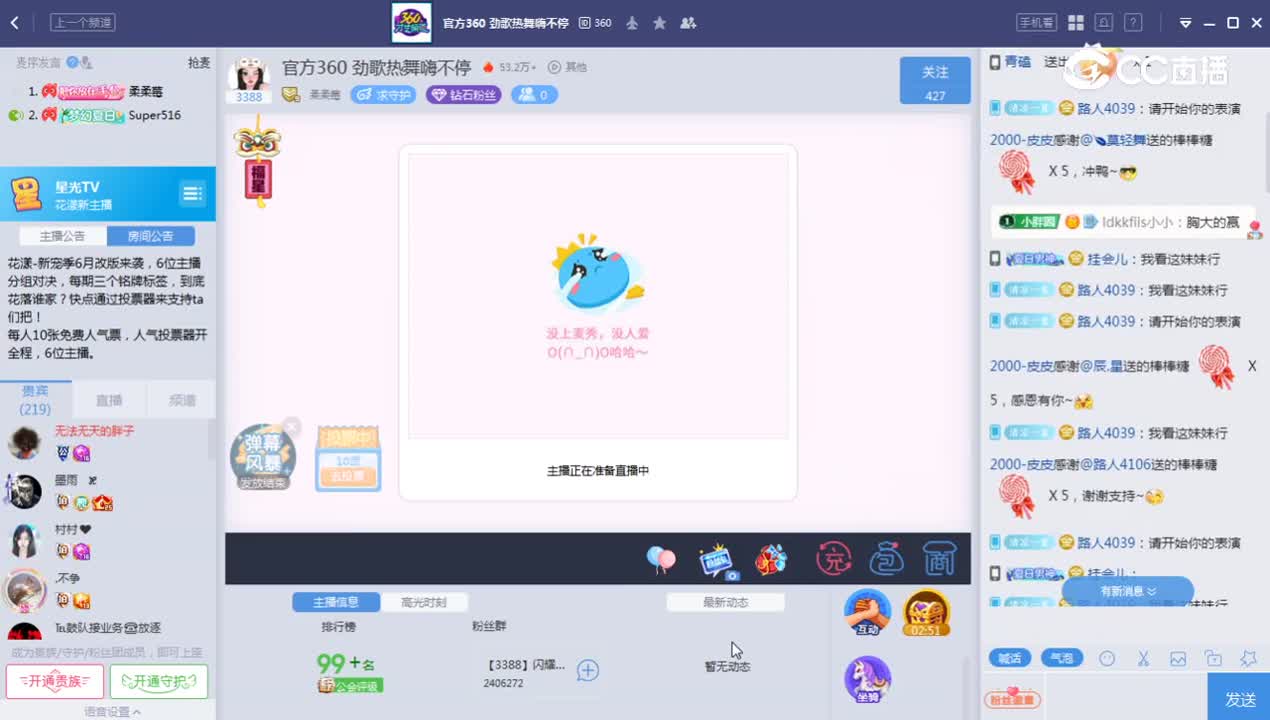This screenshot has height=720, width=1270.
Task: Select the 贵宾 (219) tab
Action: point(35,400)
